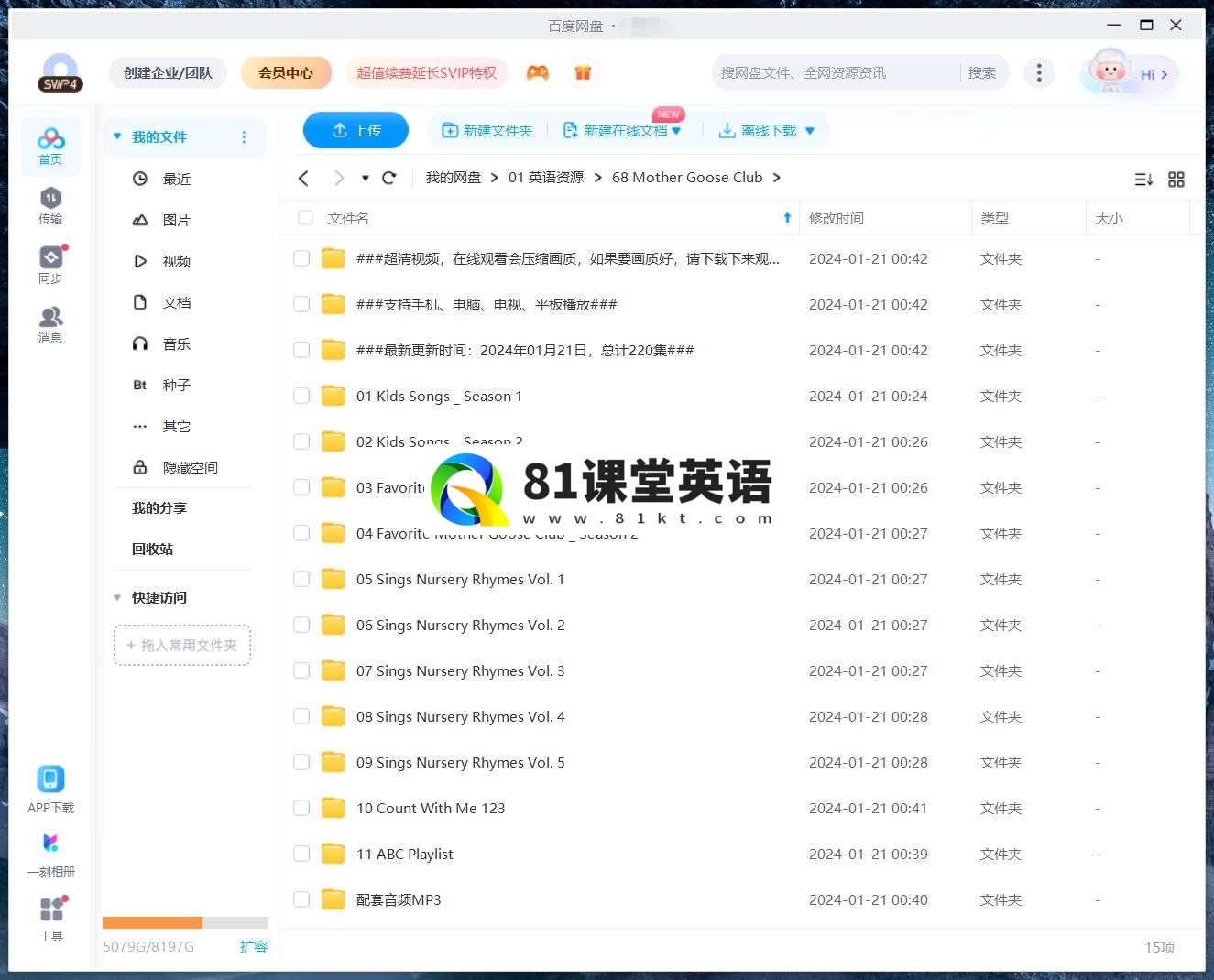This screenshot has width=1214, height=980.
Task: Click the 种子 Bt icon
Action: (x=140, y=385)
